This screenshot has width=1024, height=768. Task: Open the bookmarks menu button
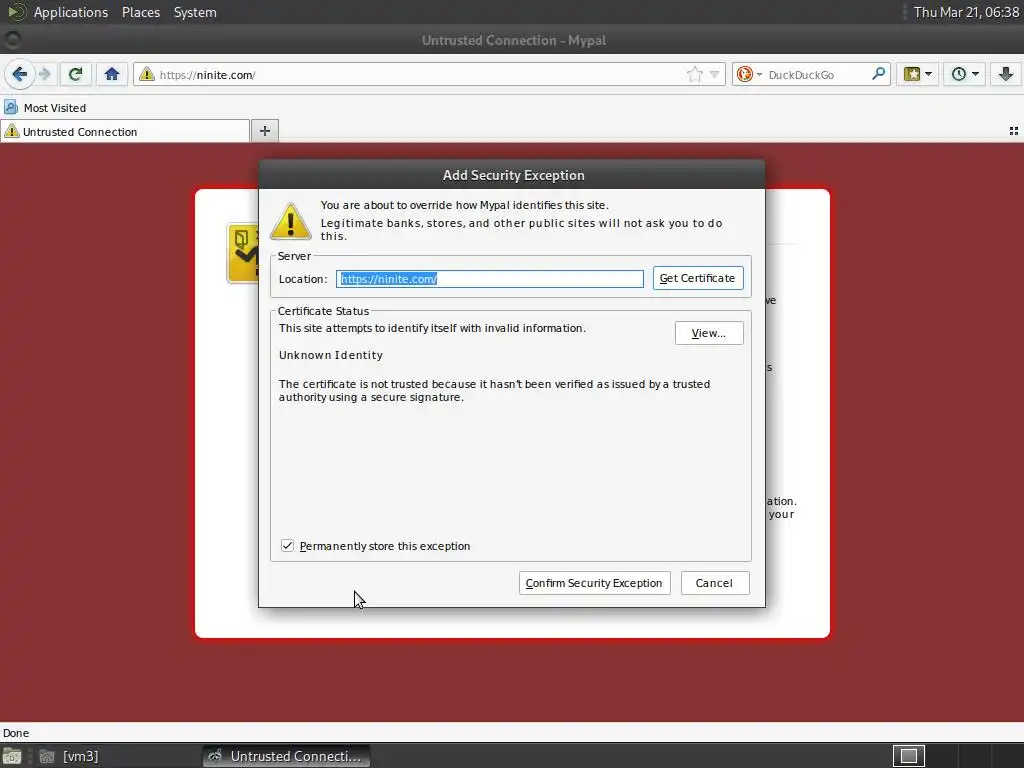click(x=912, y=74)
